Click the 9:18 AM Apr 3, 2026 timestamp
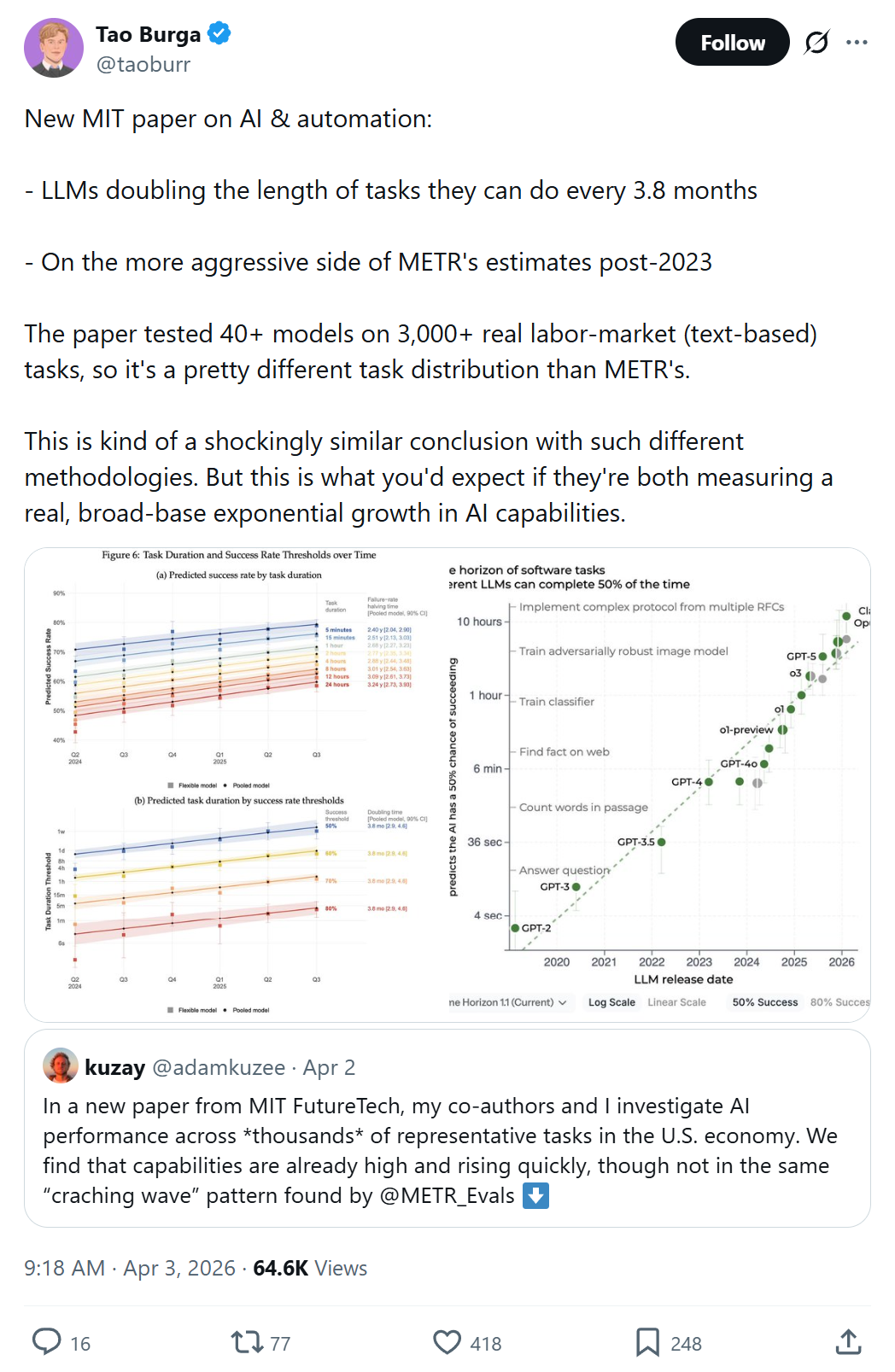 129,1268
